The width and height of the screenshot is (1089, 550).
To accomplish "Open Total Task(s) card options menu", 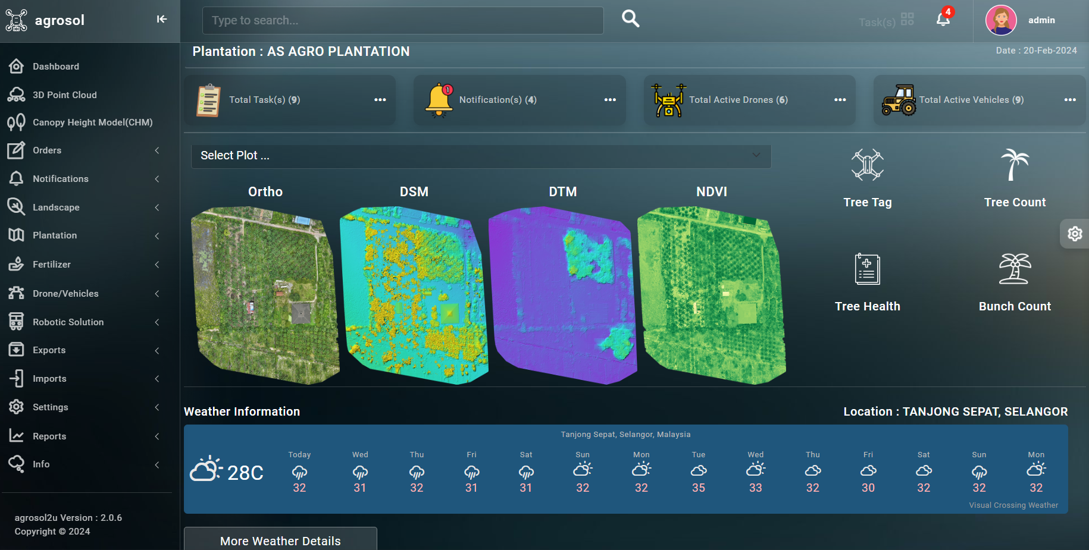I will (380, 100).
